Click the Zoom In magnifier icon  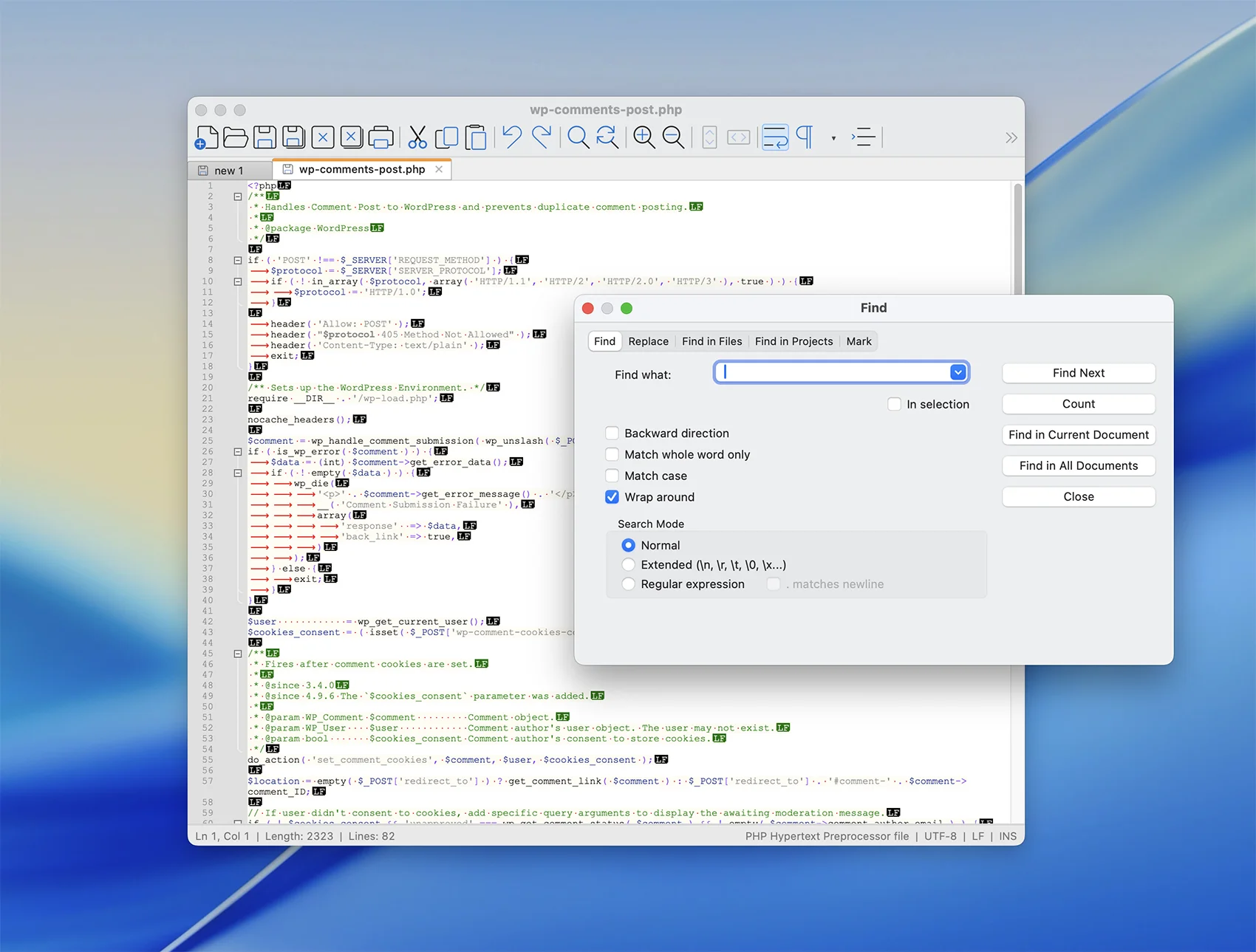point(644,137)
